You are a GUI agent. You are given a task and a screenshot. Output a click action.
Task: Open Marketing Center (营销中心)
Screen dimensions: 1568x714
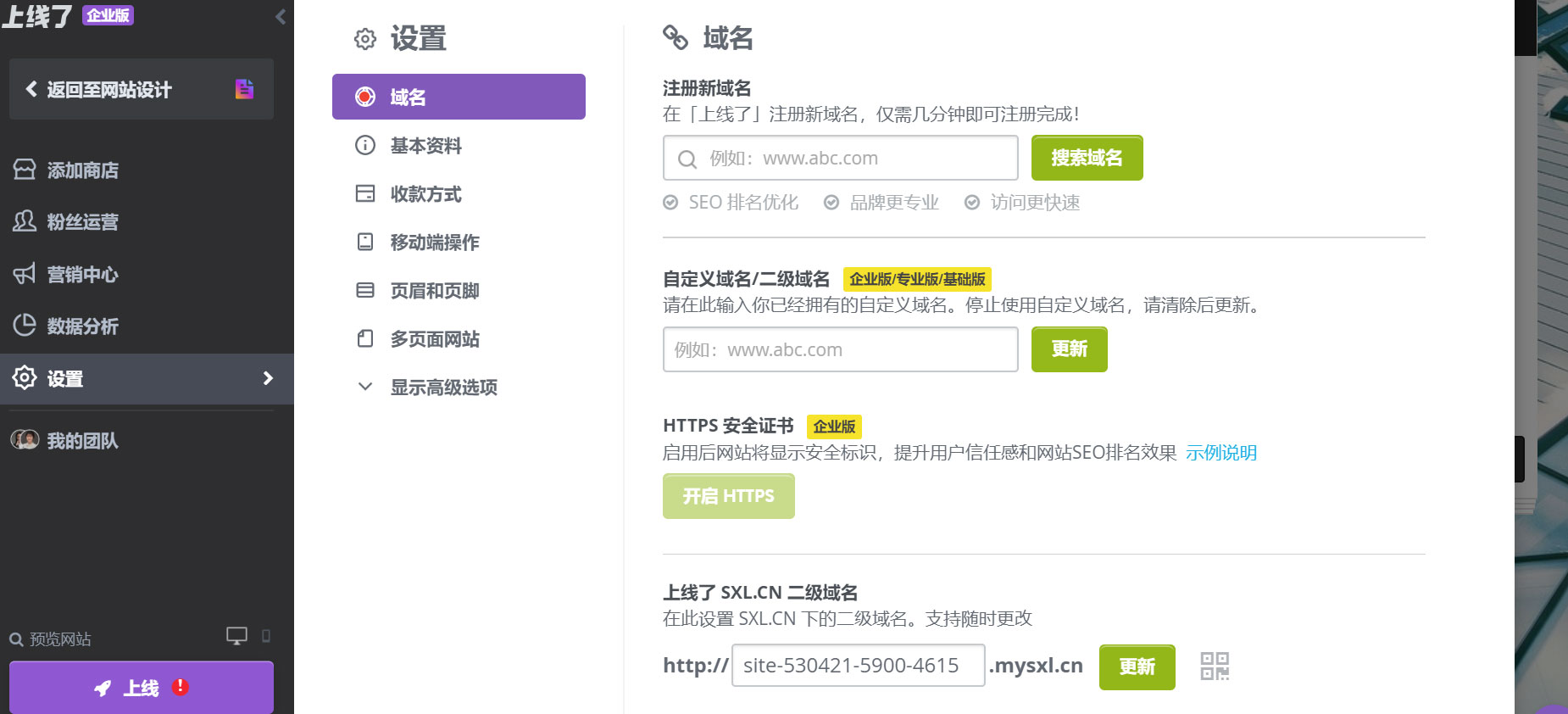pos(82,275)
